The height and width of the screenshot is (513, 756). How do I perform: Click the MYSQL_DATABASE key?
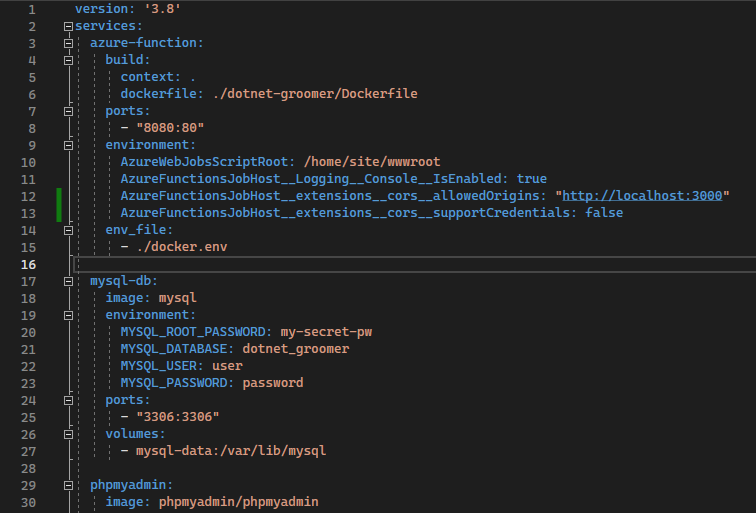tap(177, 349)
